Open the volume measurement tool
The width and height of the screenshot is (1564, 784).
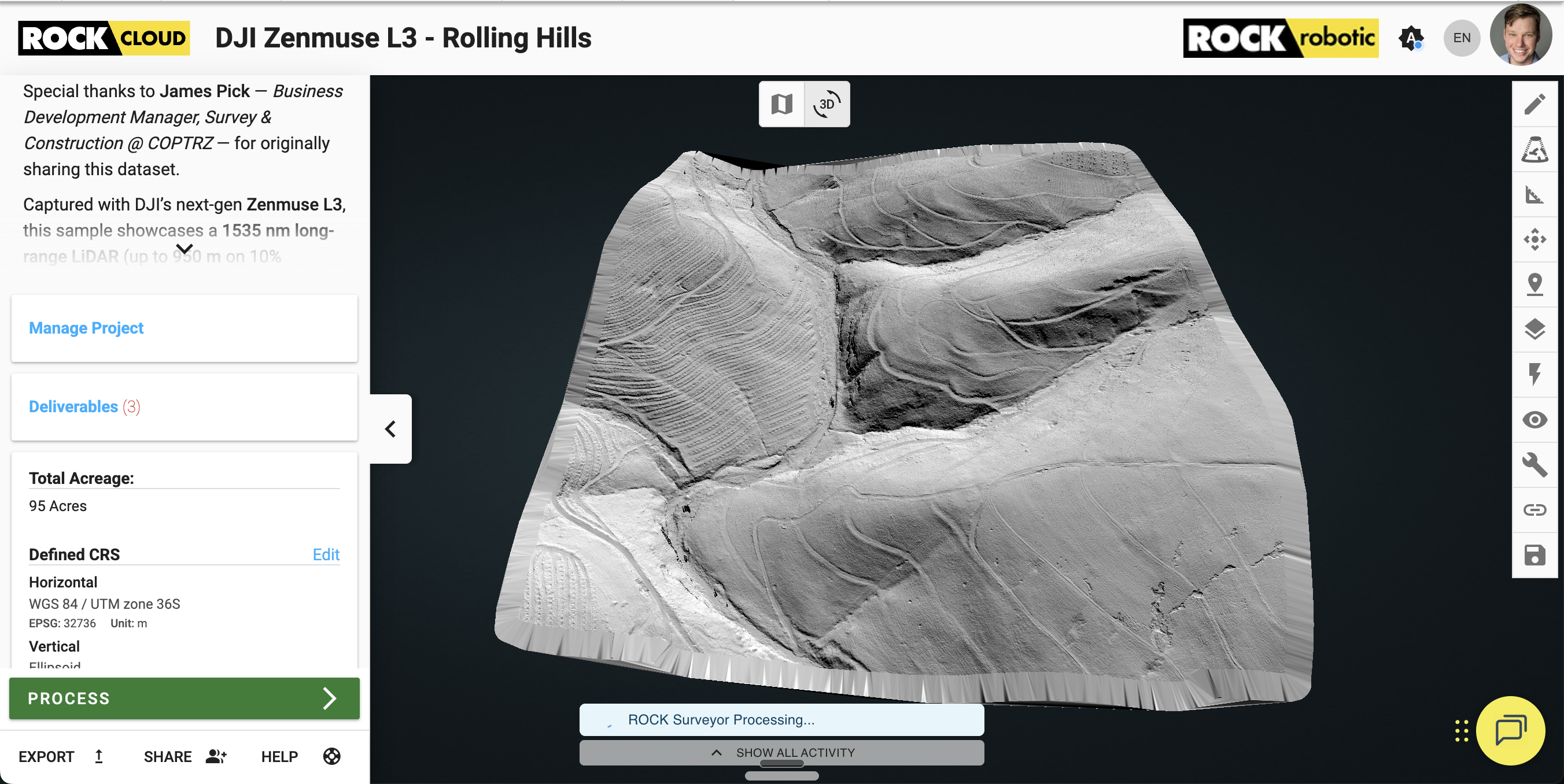tap(1535, 149)
